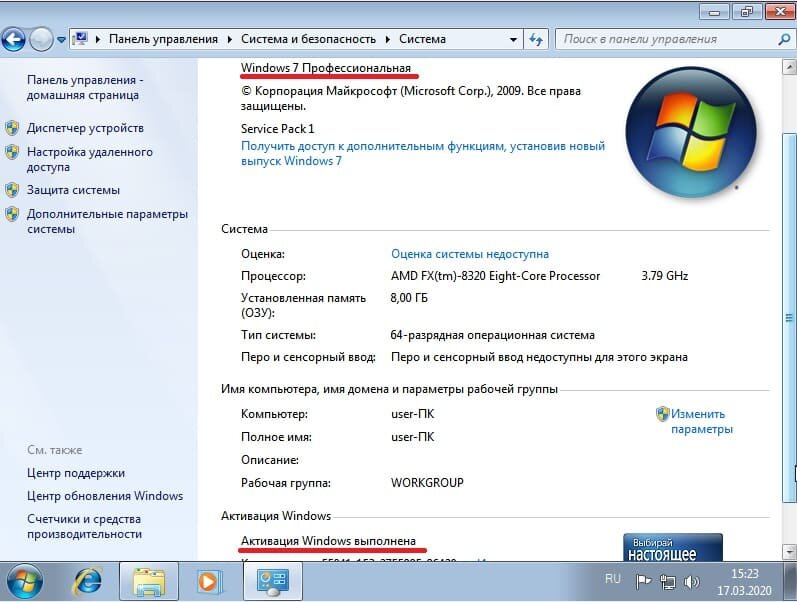Screen dimensions: 797x602
Task: Click AMD FX(tm)-8320 processor value
Action: (x=495, y=276)
